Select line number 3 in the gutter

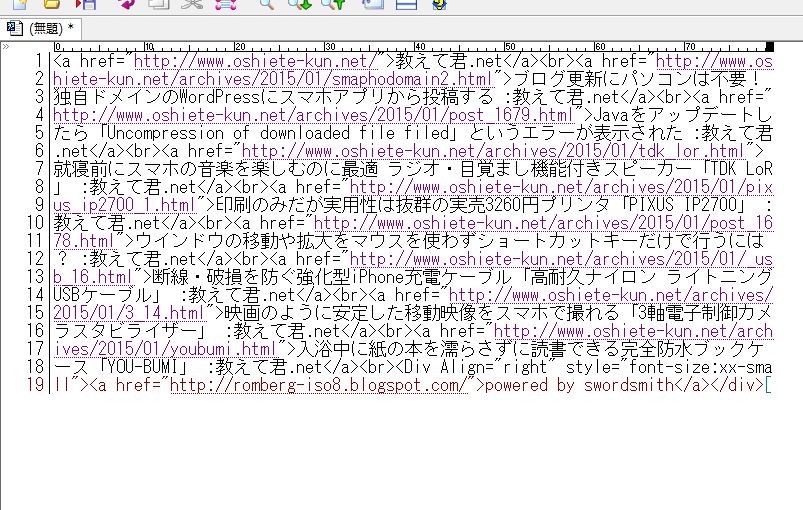tap(39, 97)
